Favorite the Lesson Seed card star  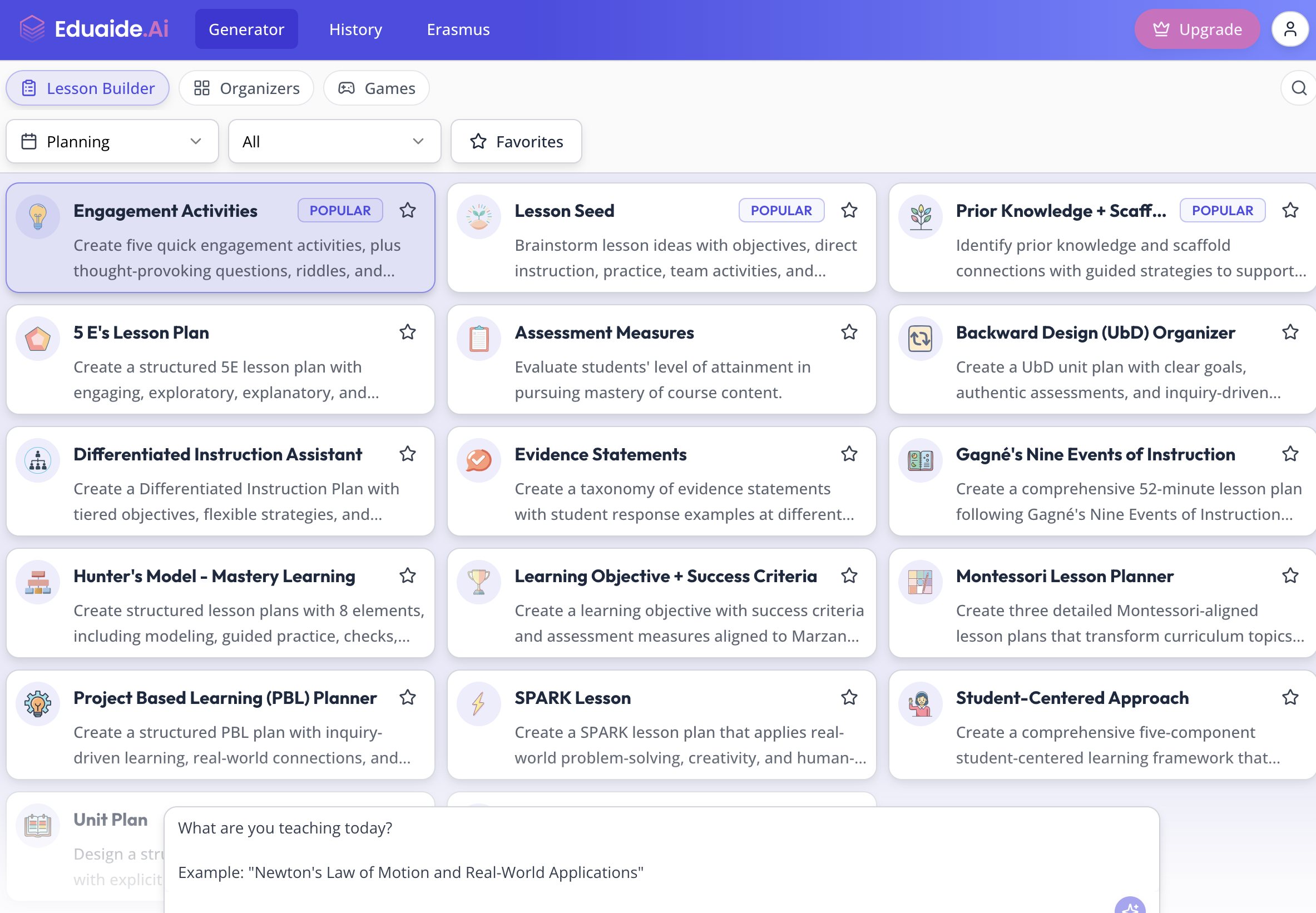tap(849, 211)
